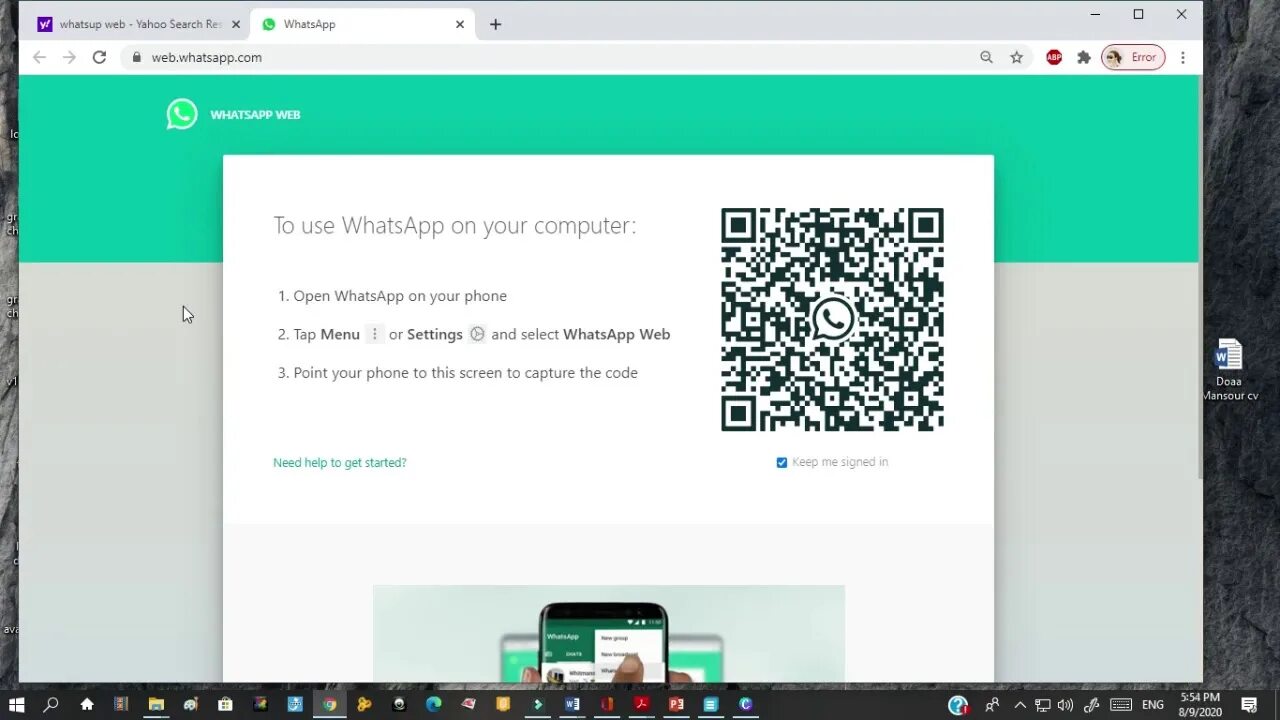Open the Windows Start menu
Screen dimensions: 1280x720
(16, 704)
